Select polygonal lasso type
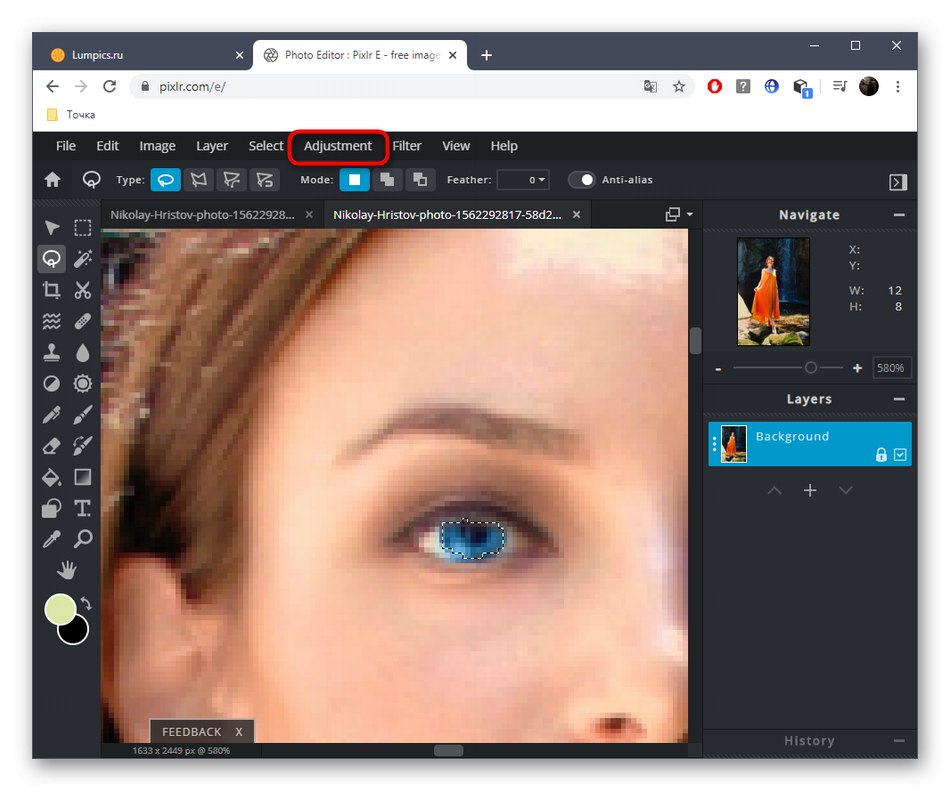 tap(198, 180)
